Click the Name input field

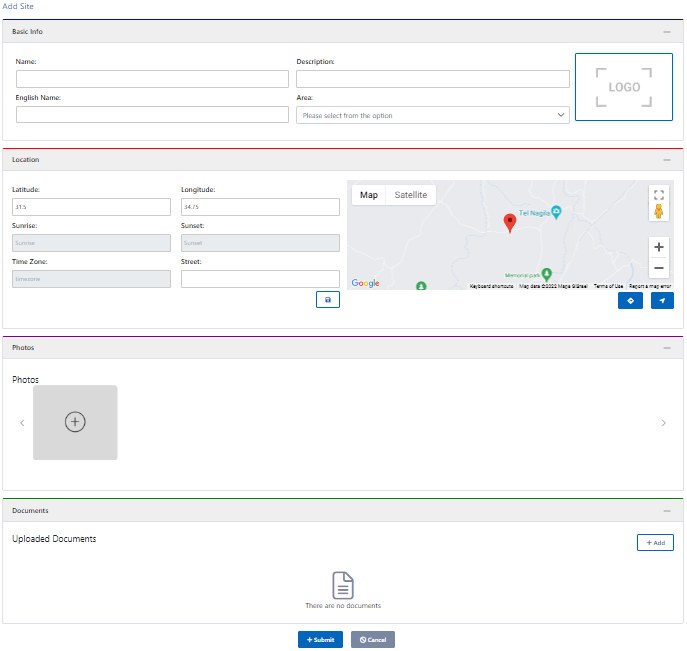click(152, 79)
